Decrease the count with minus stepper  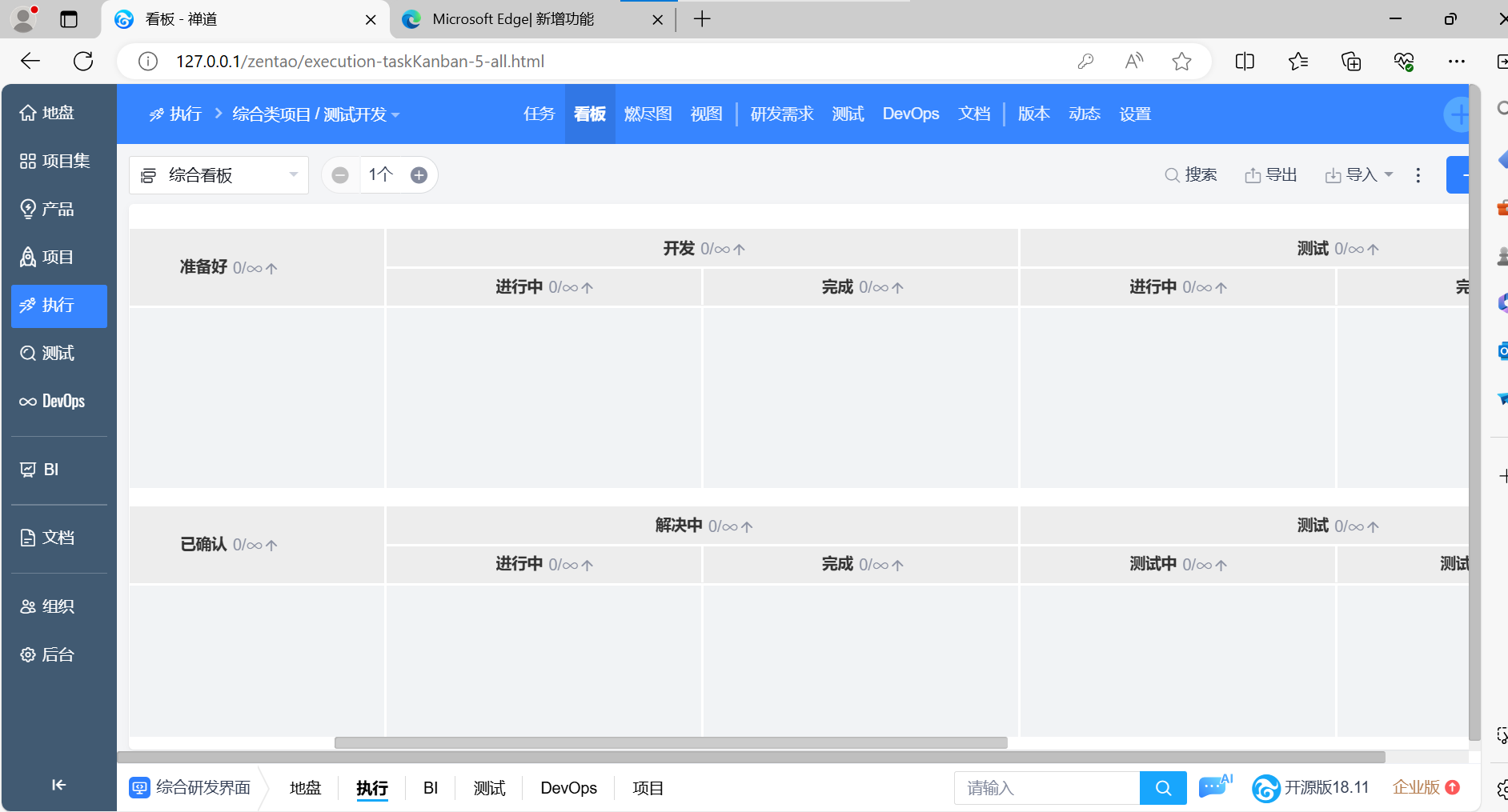tap(340, 175)
